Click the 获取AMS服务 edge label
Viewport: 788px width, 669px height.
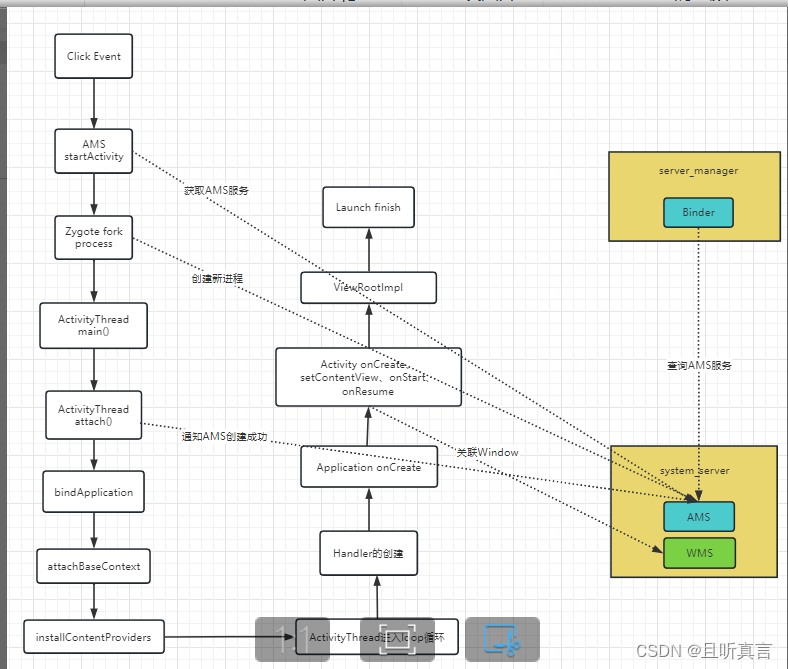click(216, 190)
